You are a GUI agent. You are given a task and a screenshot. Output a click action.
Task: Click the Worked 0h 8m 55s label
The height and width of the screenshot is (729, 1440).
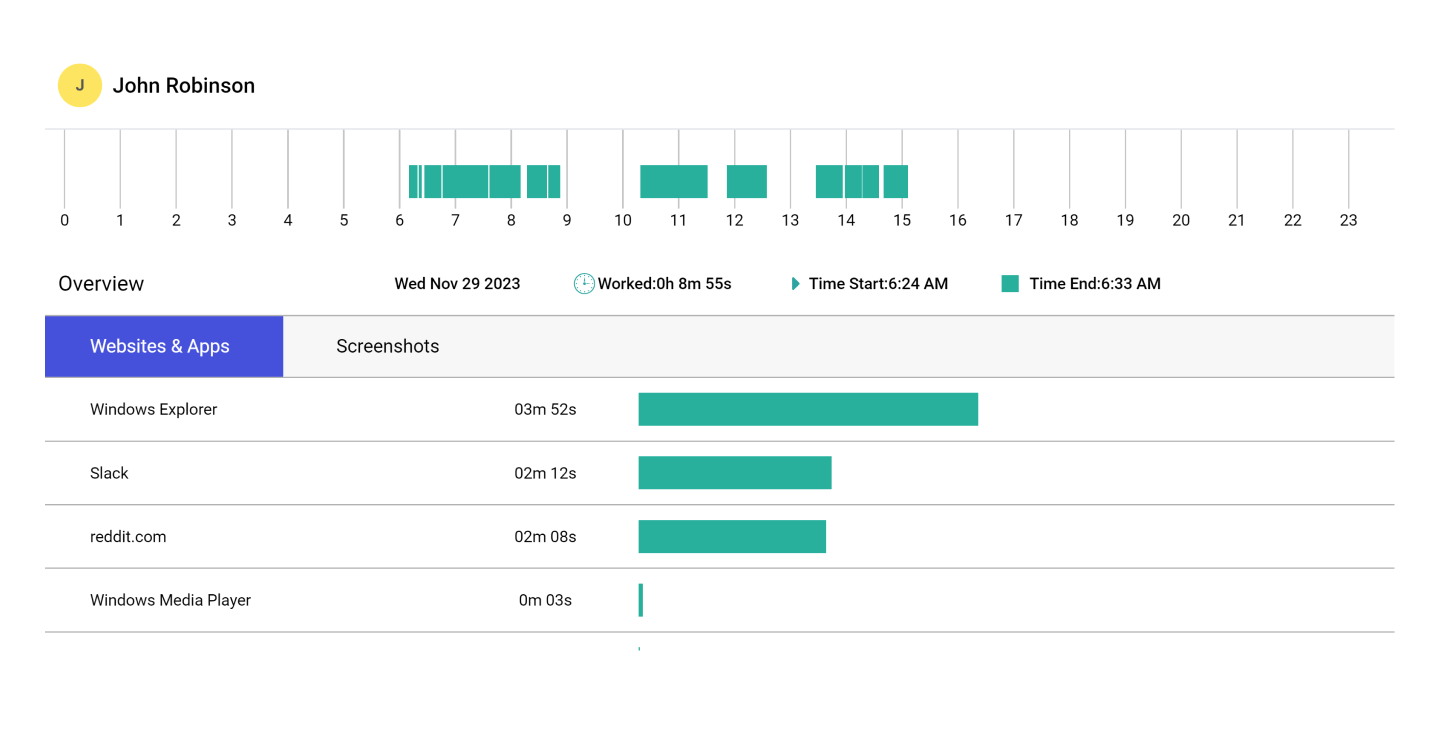tap(664, 283)
